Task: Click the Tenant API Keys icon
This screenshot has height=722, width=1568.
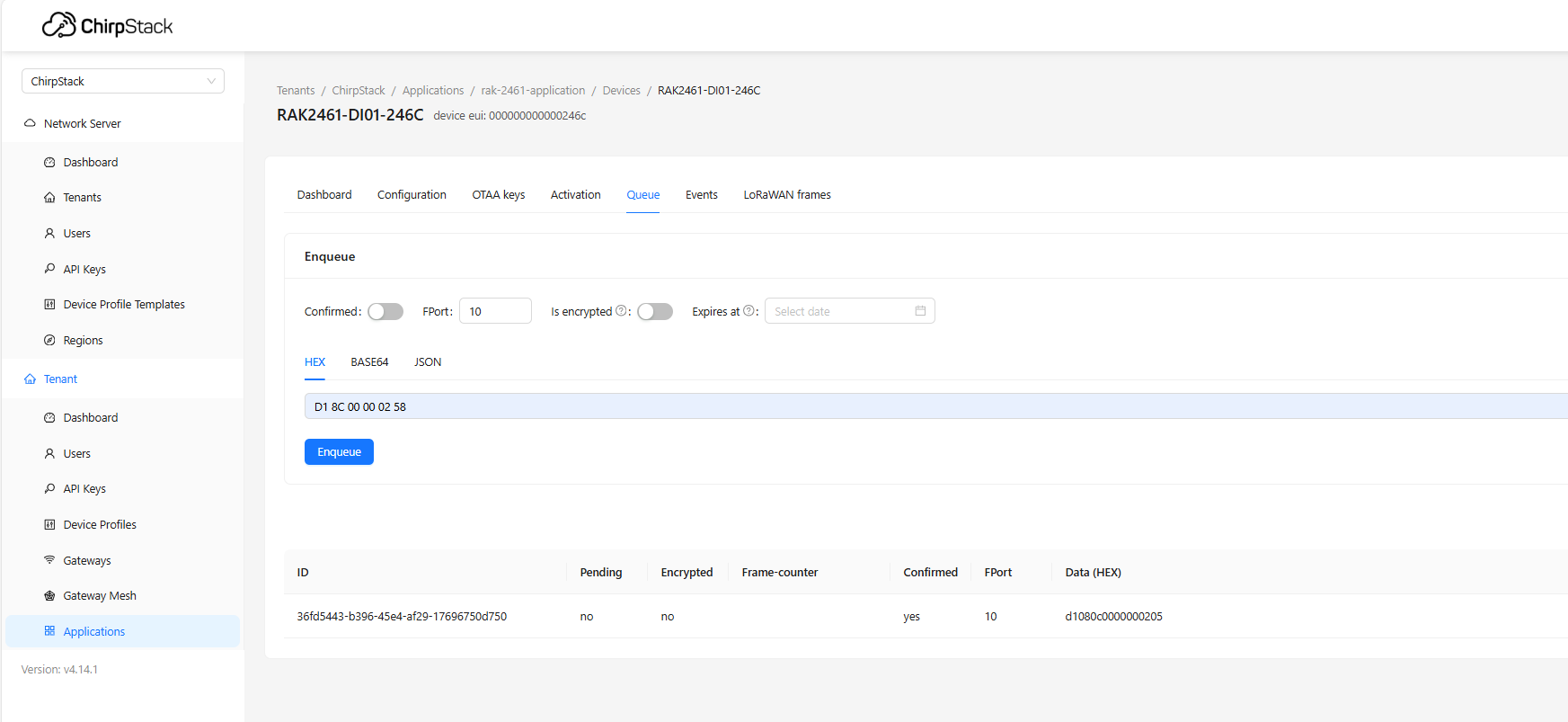Action: [x=49, y=489]
